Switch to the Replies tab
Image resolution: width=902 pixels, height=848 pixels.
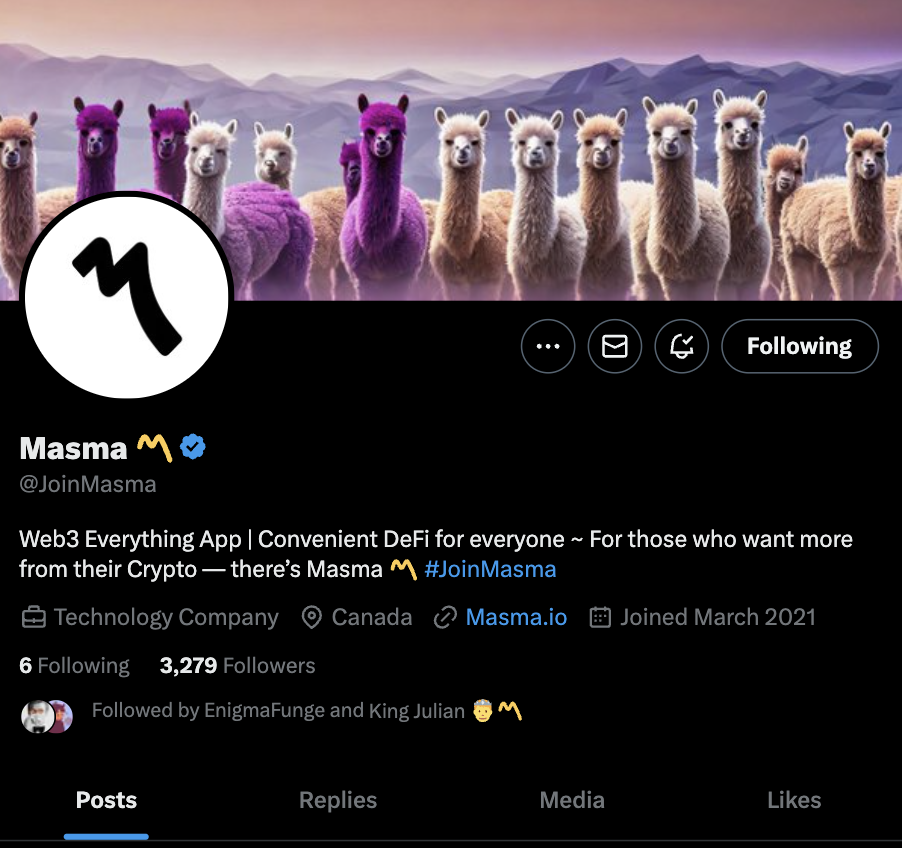click(x=338, y=800)
